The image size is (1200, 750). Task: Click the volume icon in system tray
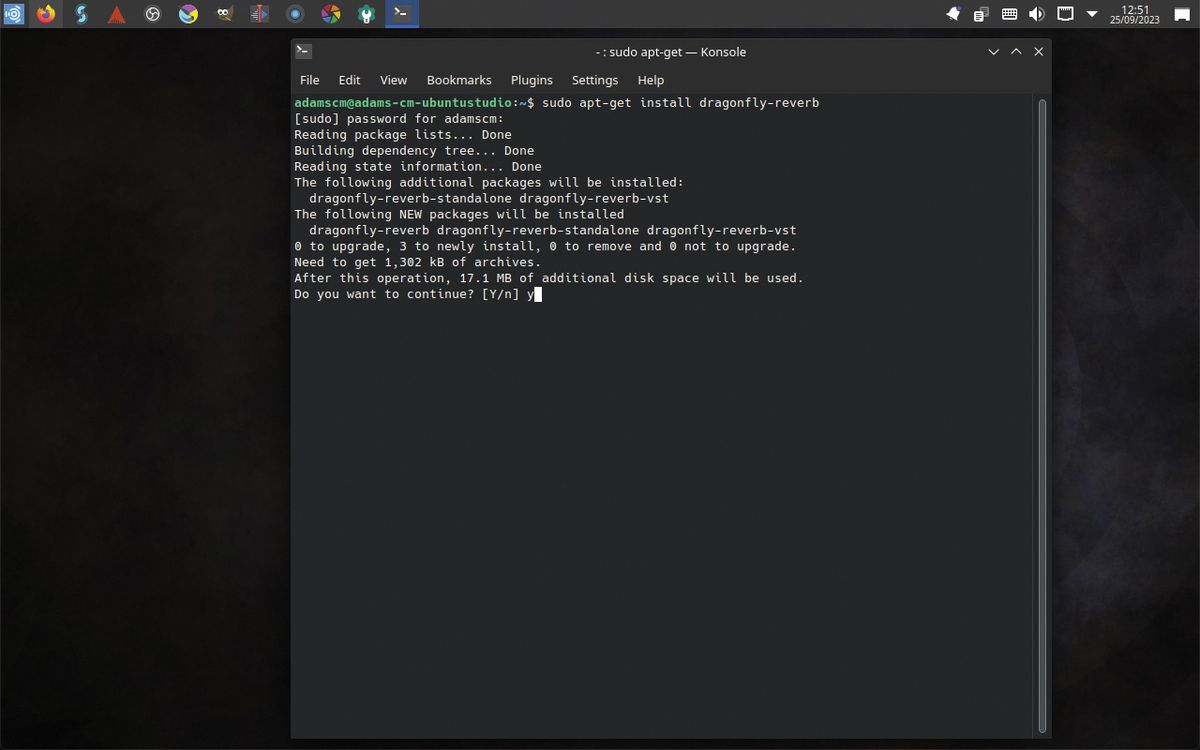pyautogui.click(x=1036, y=13)
